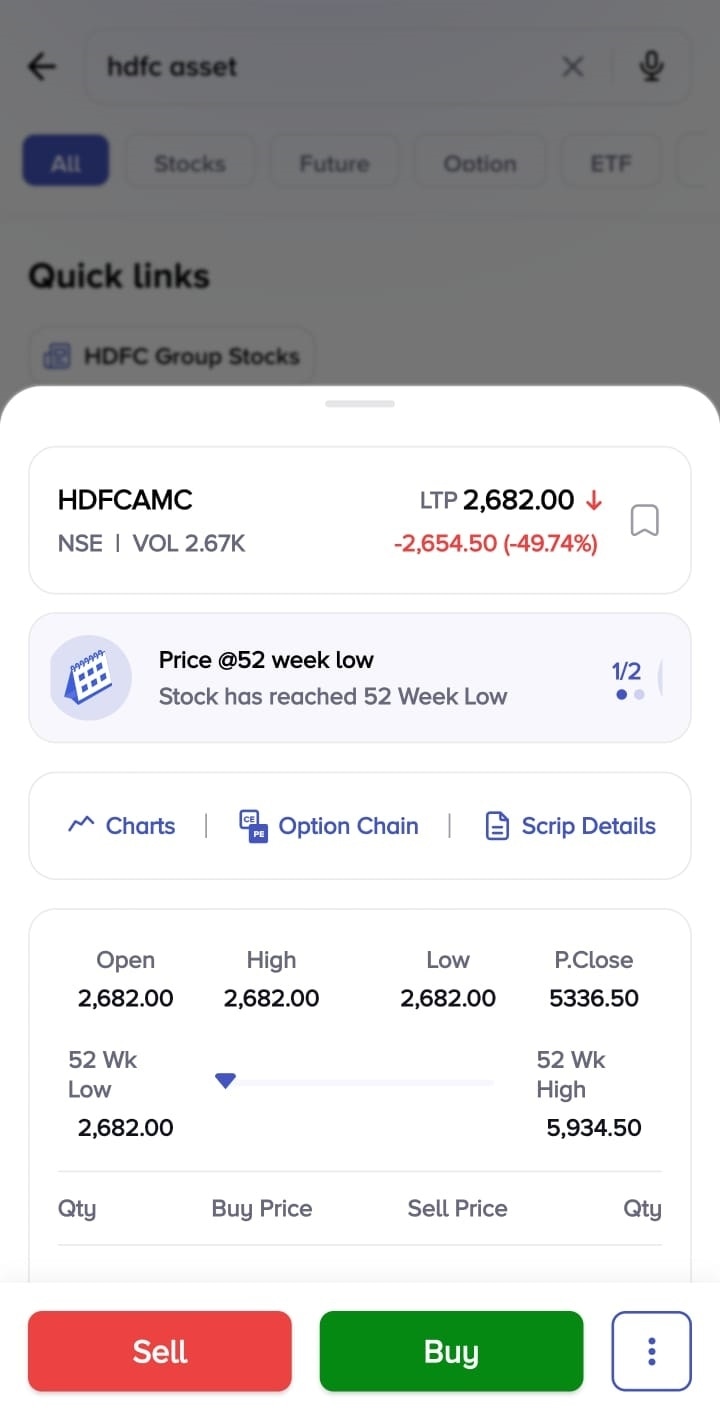720x1420 pixels.
Task: Switch to the Option filter tab
Action: tap(480, 163)
